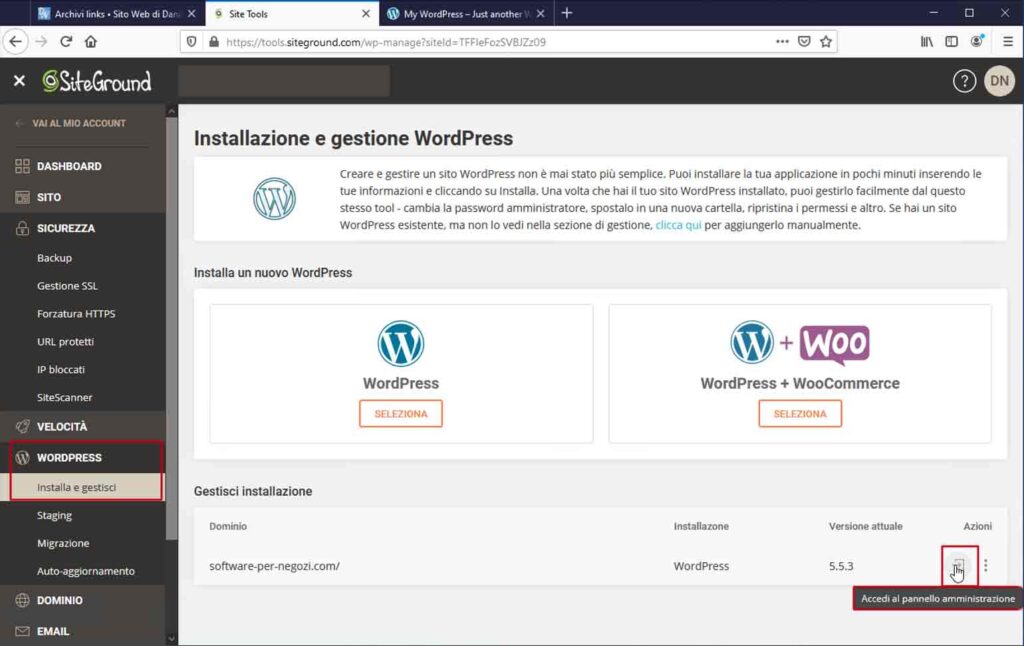This screenshot has width=1024, height=646.
Task: Show tracking protection shield info
Action: pos(191,42)
